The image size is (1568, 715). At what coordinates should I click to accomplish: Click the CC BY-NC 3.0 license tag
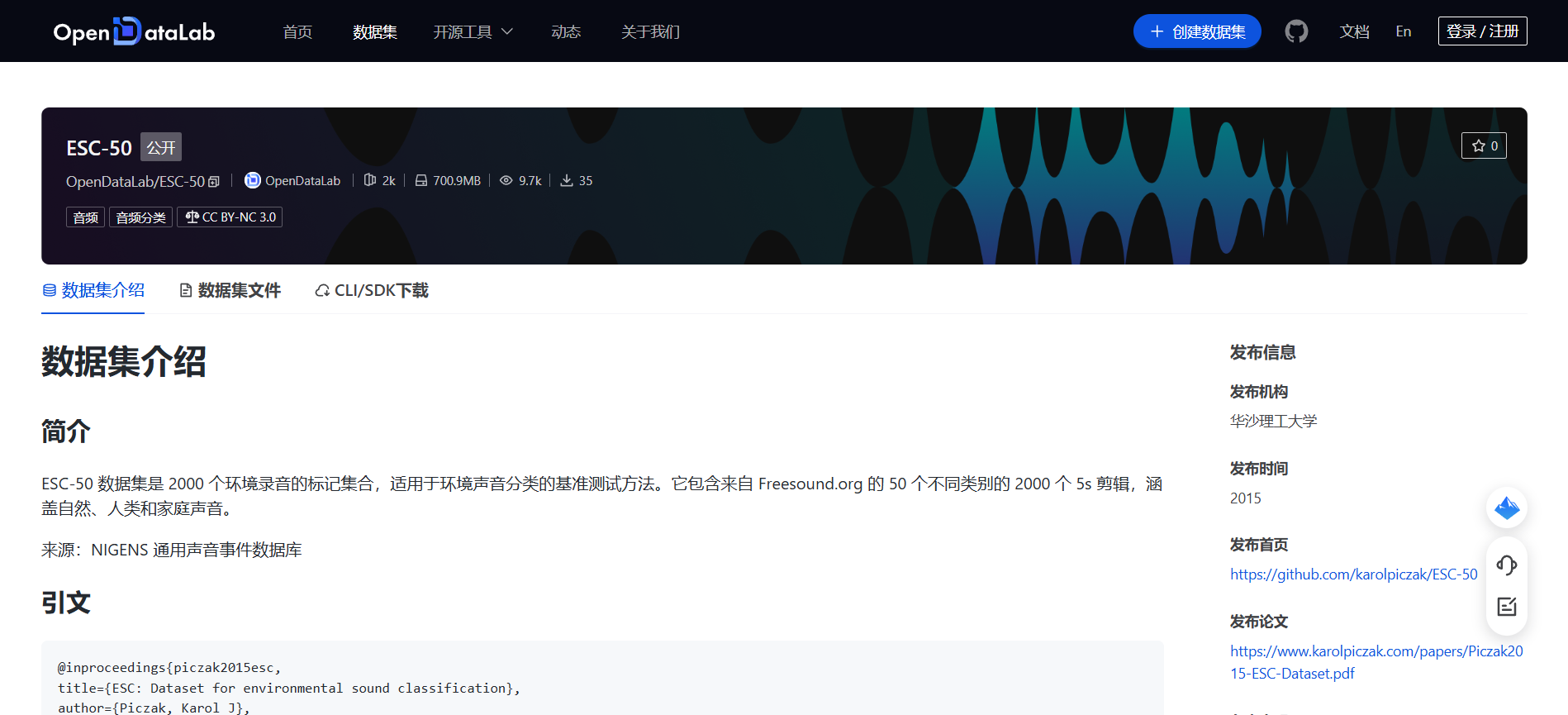(230, 217)
